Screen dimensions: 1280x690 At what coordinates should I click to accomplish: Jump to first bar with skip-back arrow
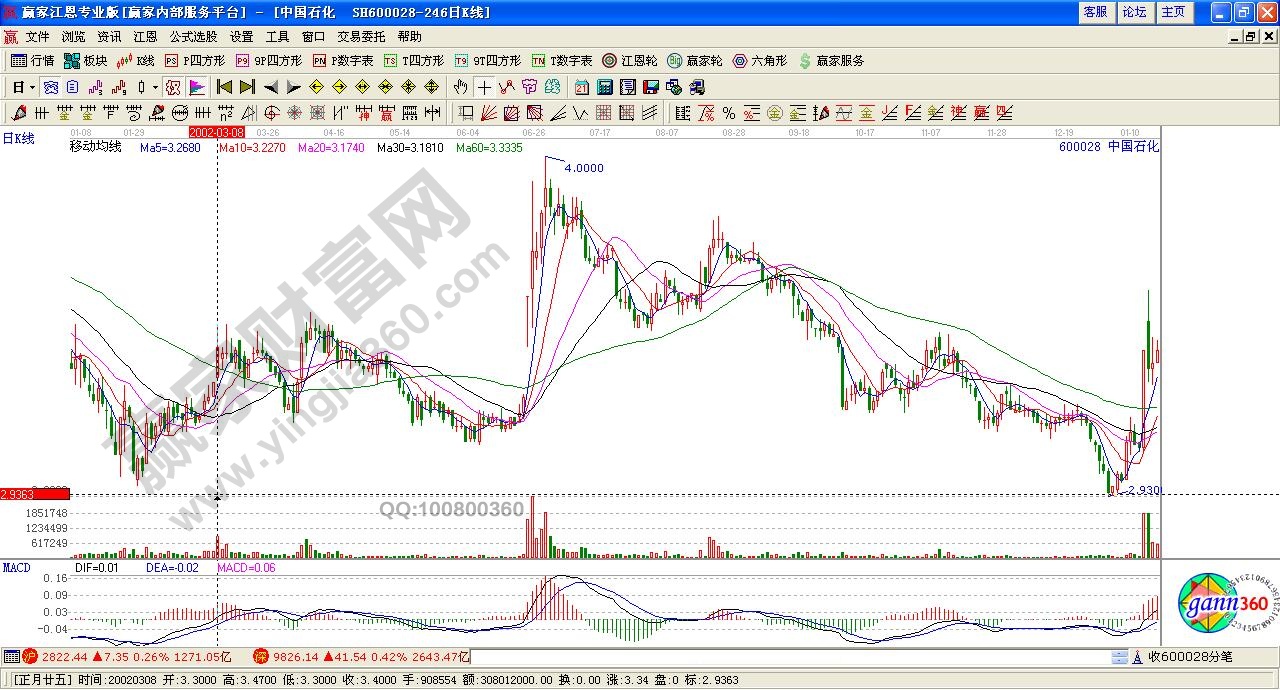coord(224,87)
